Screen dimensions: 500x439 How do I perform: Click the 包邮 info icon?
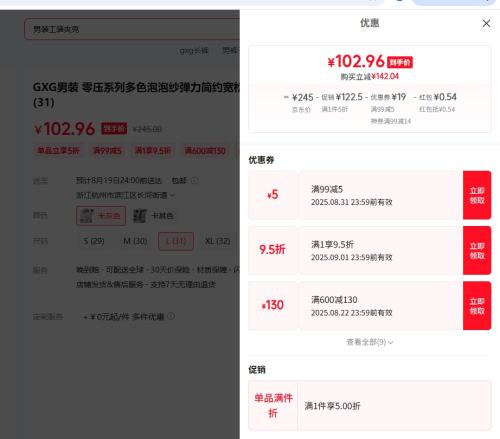coord(195,181)
